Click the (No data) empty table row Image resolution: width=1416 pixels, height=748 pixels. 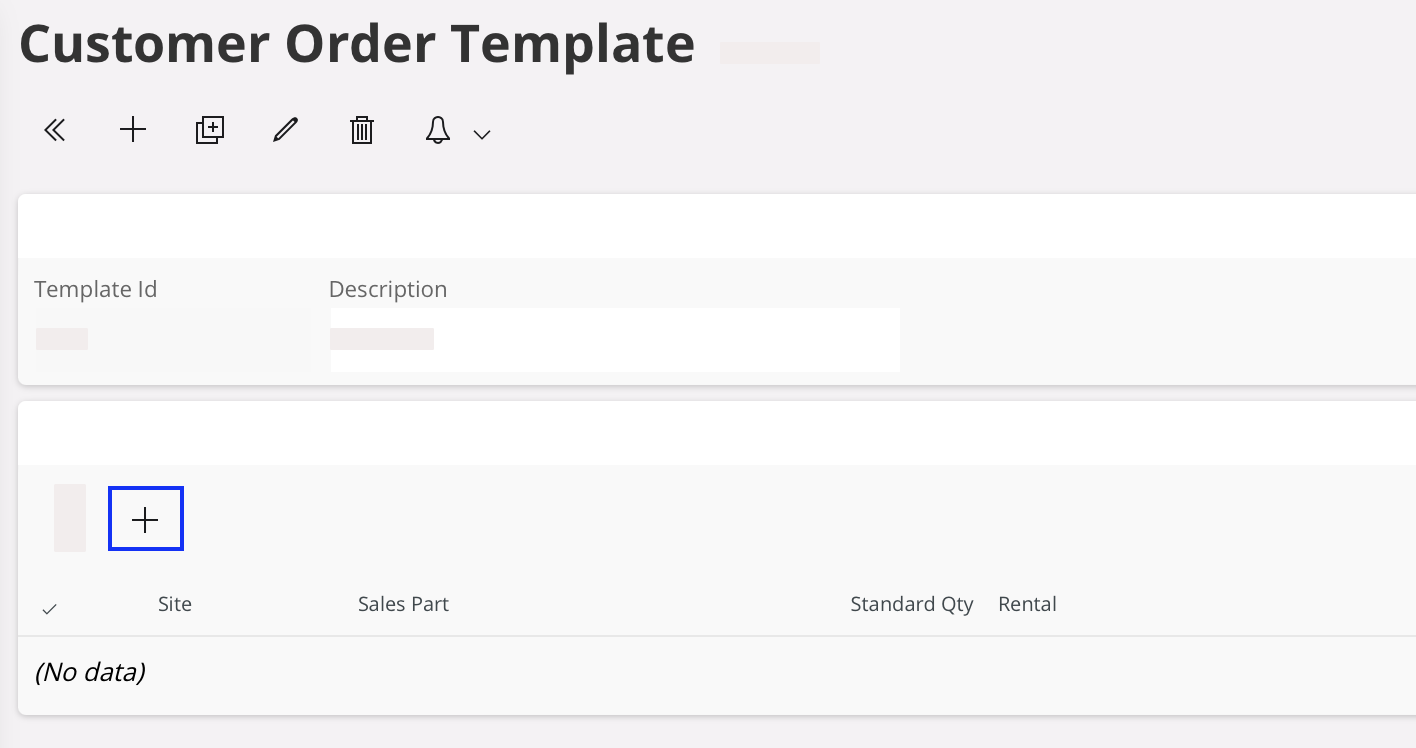pyautogui.click(x=90, y=672)
